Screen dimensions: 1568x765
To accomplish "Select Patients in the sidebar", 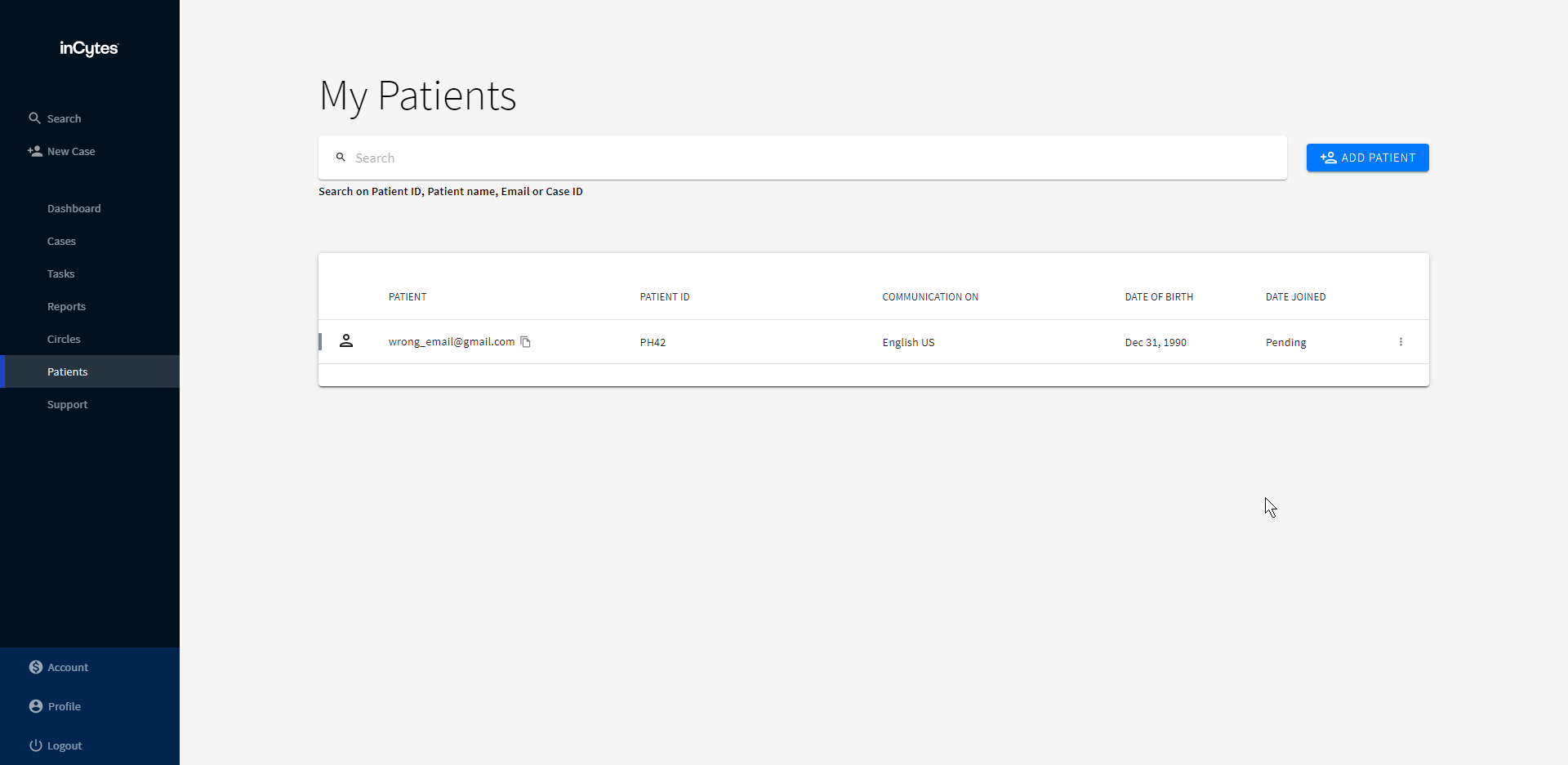I will tap(67, 371).
